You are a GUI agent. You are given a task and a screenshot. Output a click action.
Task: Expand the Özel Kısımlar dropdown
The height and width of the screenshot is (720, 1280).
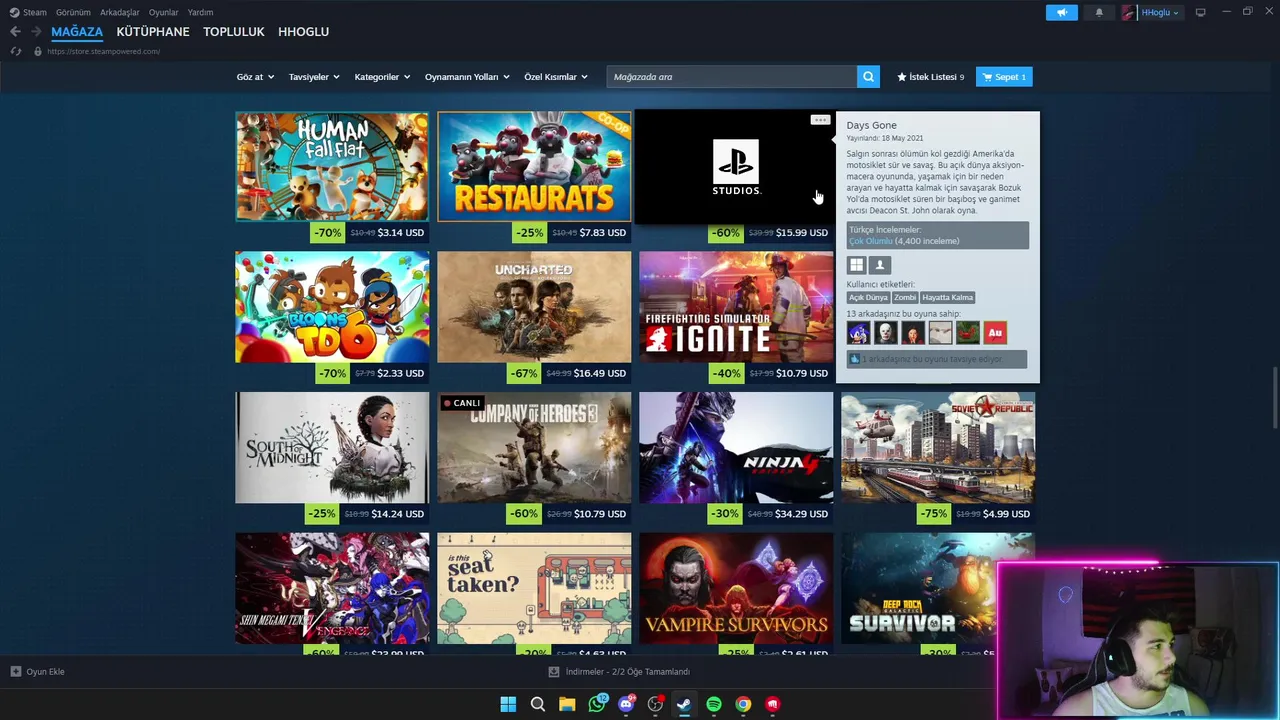(x=556, y=77)
